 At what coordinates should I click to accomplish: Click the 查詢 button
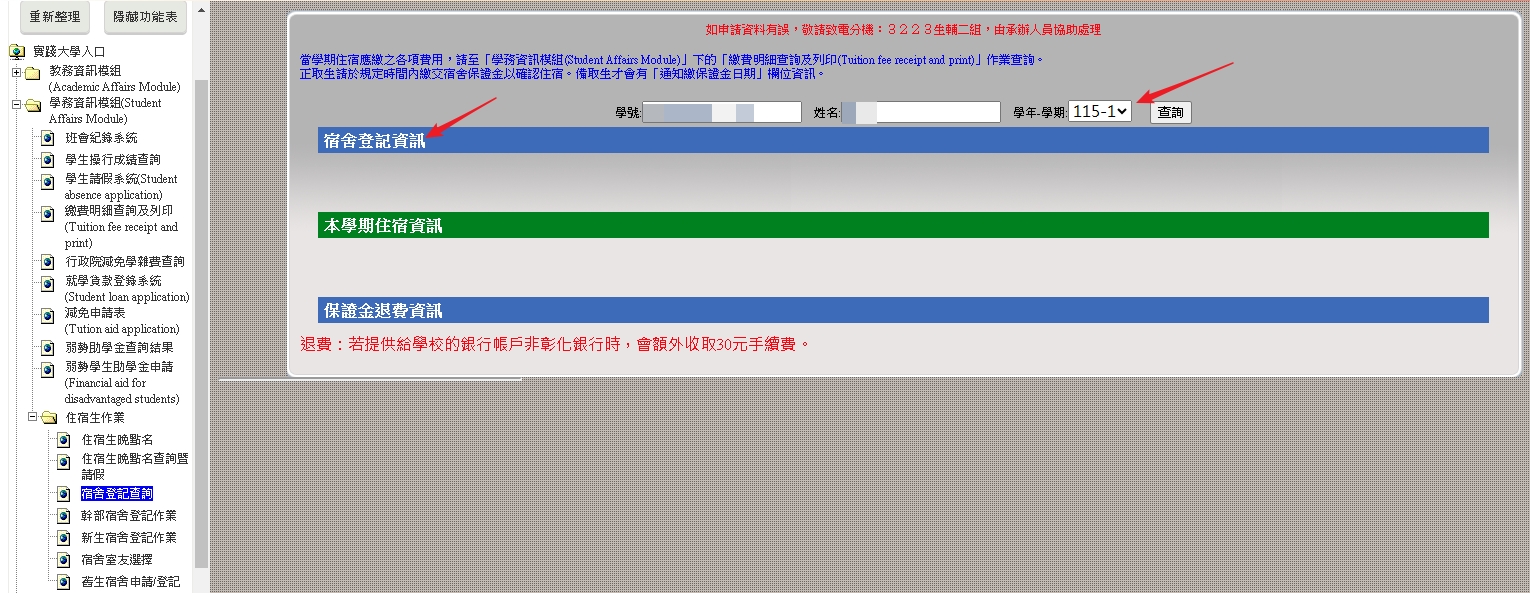tap(1170, 112)
